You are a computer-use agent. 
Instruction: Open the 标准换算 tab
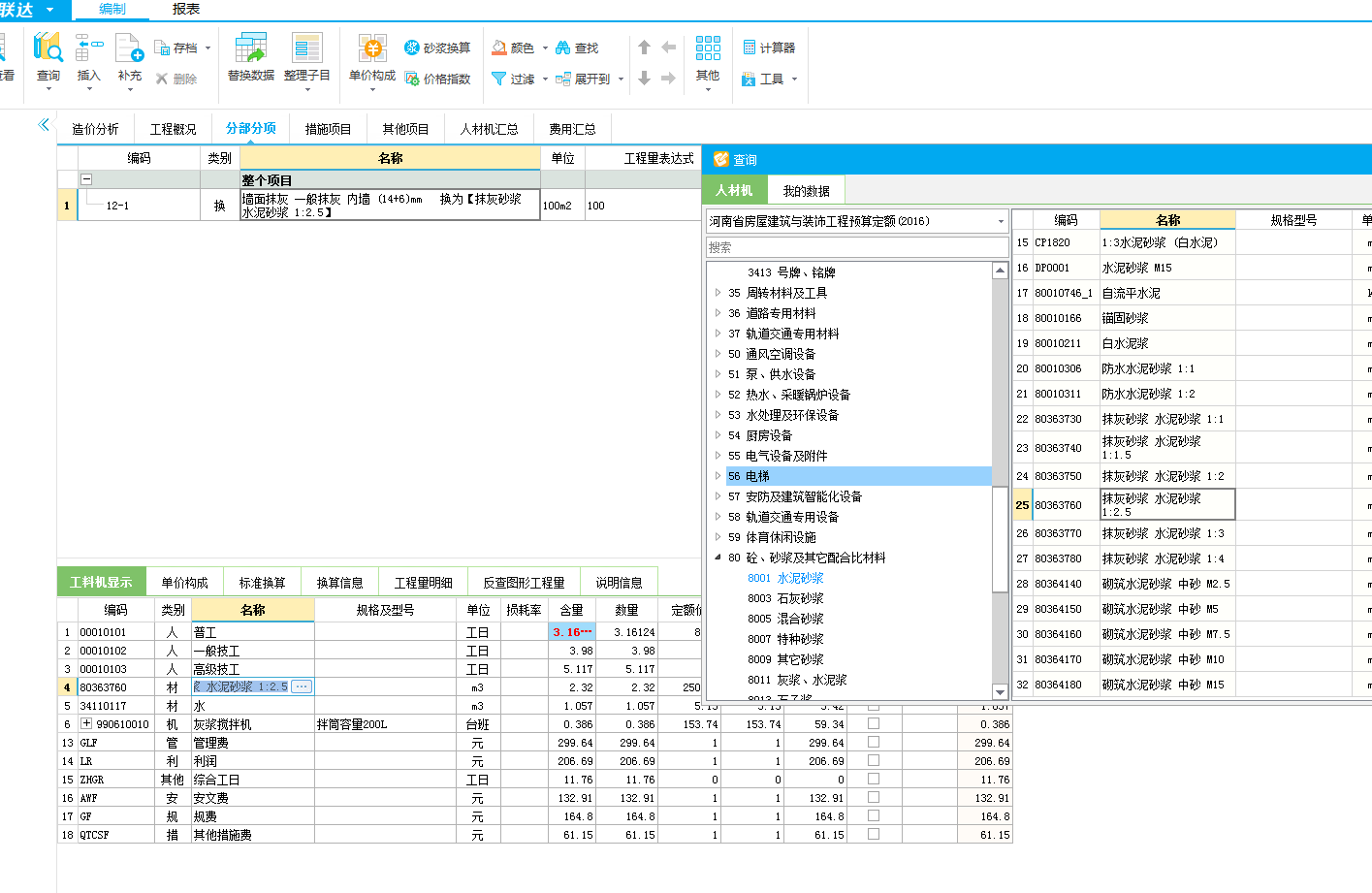tap(262, 582)
